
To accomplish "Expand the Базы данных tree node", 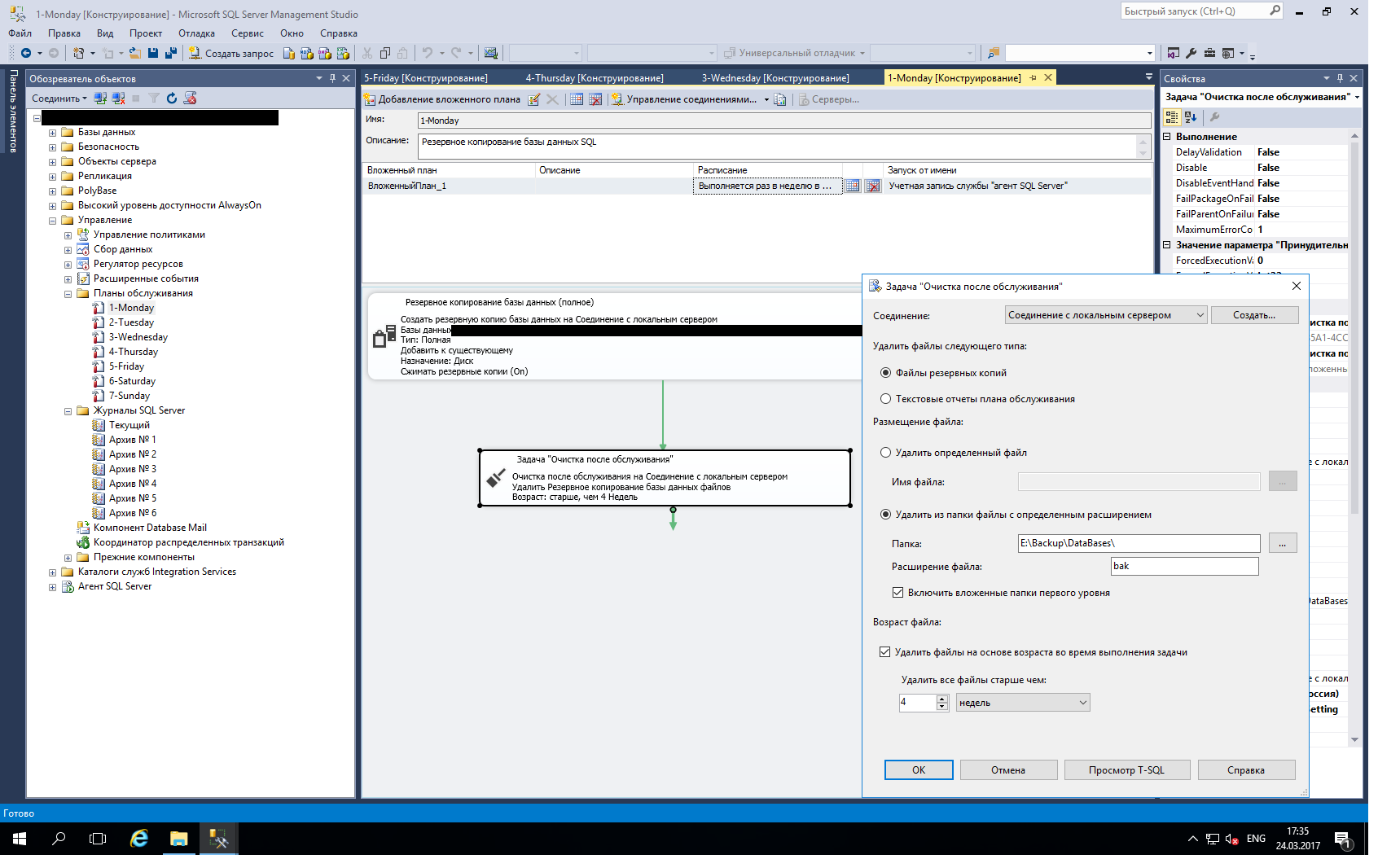I will click(x=53, y=133).
